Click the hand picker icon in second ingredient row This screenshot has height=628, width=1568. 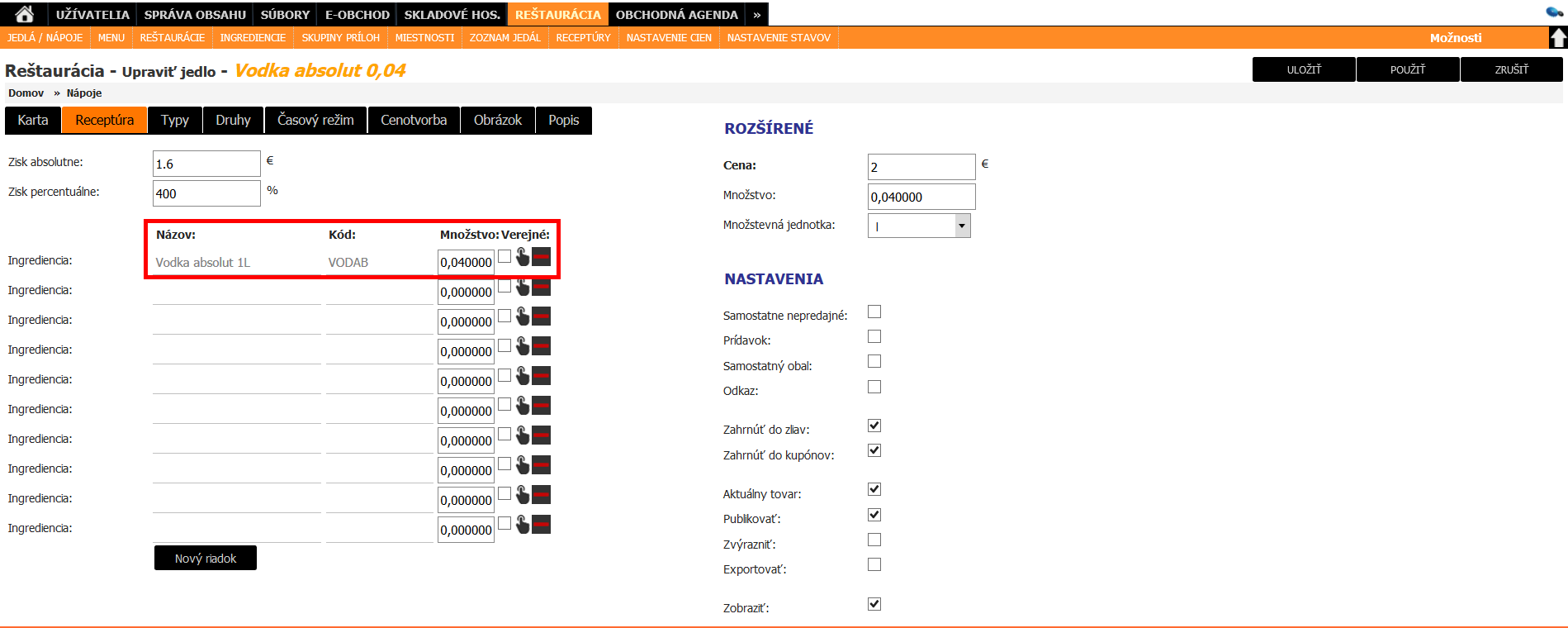(523, 287)
